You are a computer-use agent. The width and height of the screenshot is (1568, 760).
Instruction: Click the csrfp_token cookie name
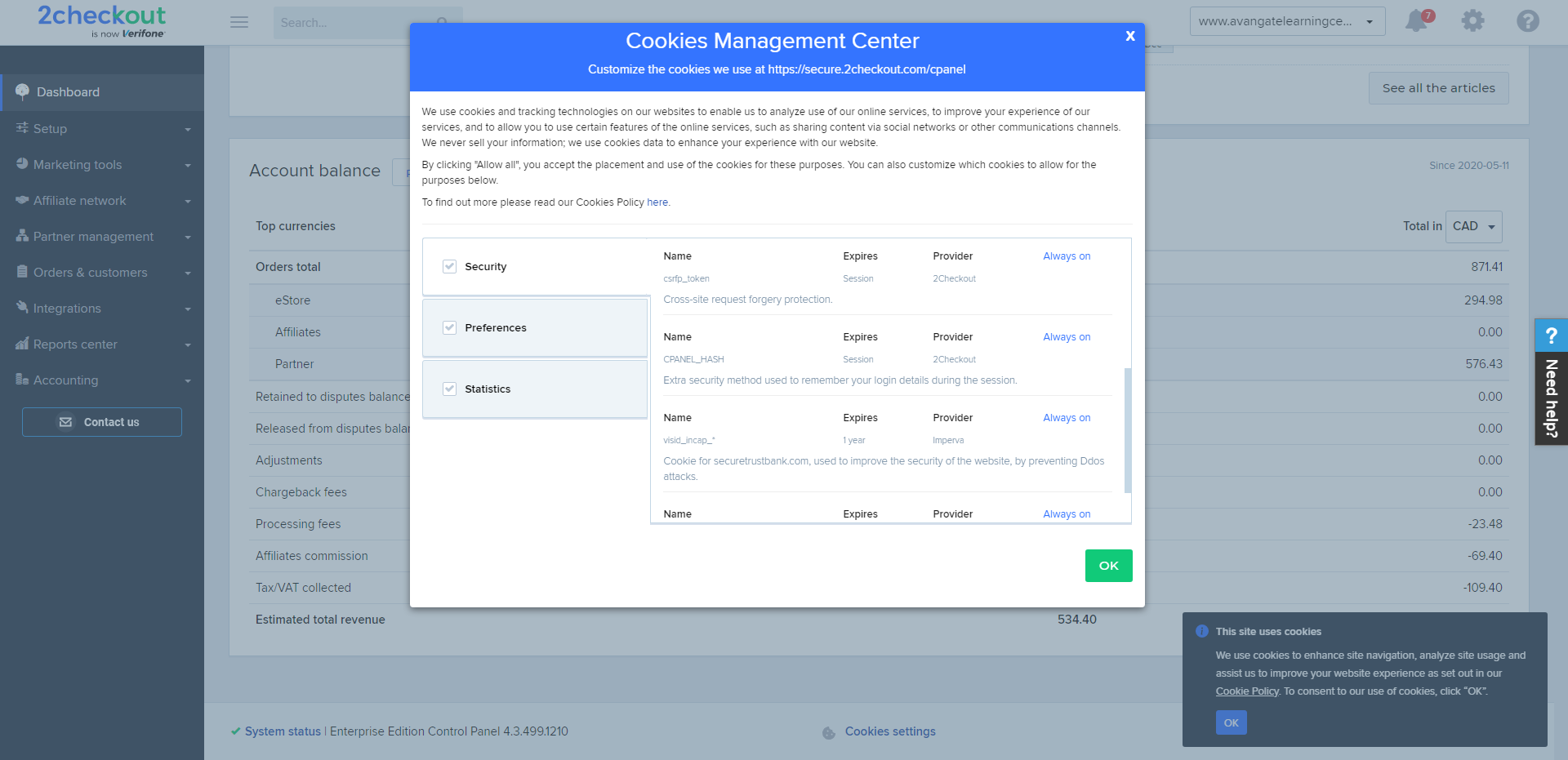[x=686, y=278]
